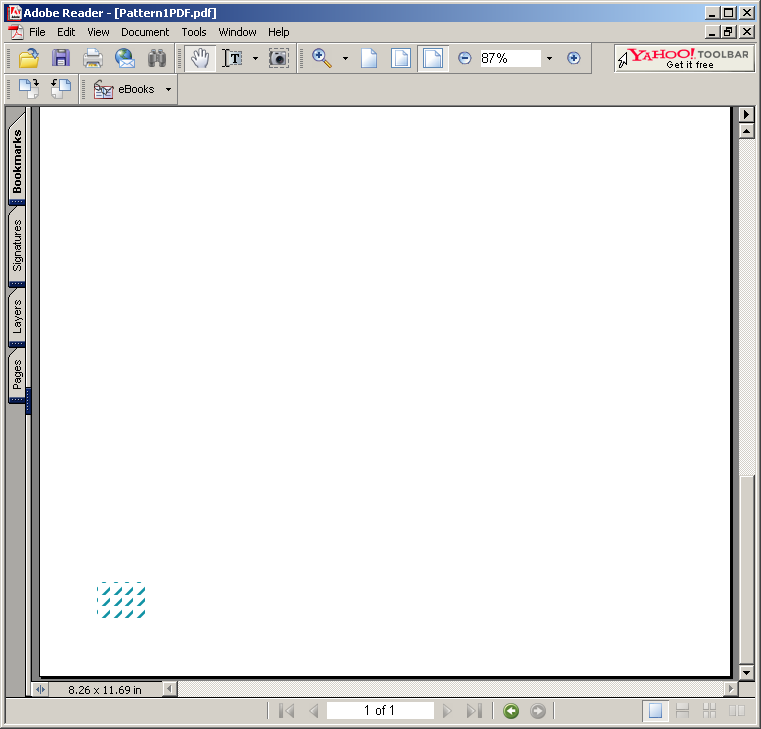Screen dimensions: 761x729
Task: Click the vertical scrollbar thumb
Action: coord(746,569)
